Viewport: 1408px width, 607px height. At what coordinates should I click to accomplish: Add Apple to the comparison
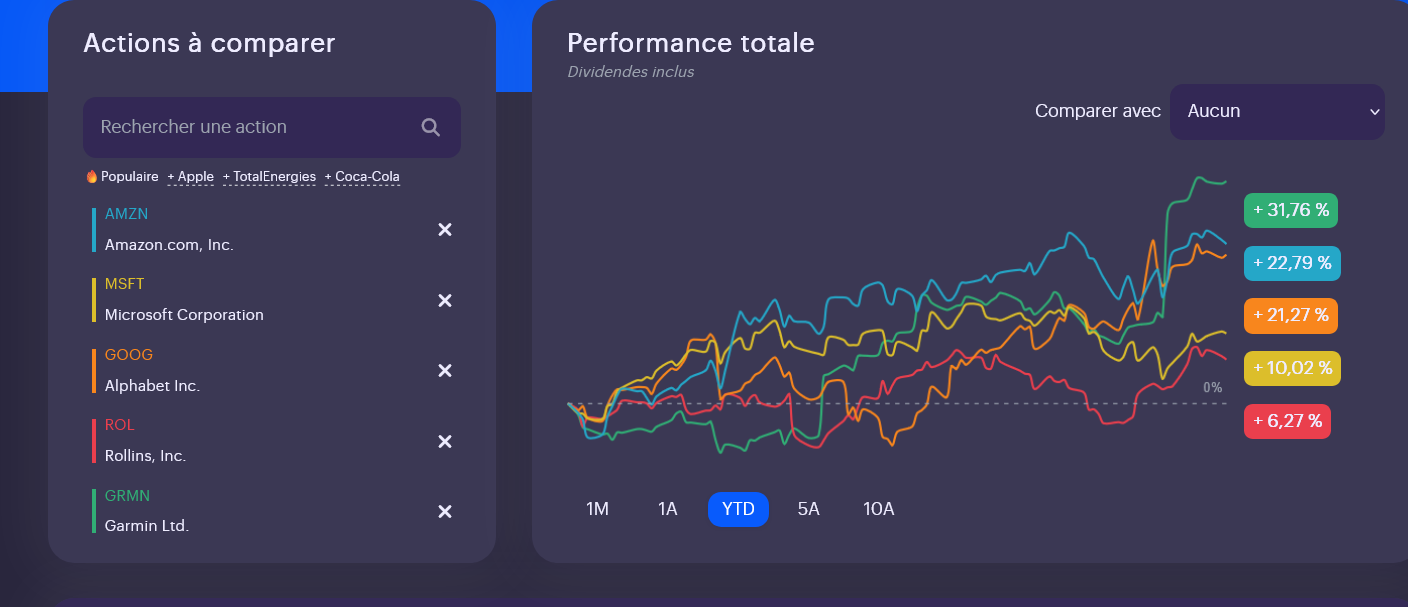(191, 177)
